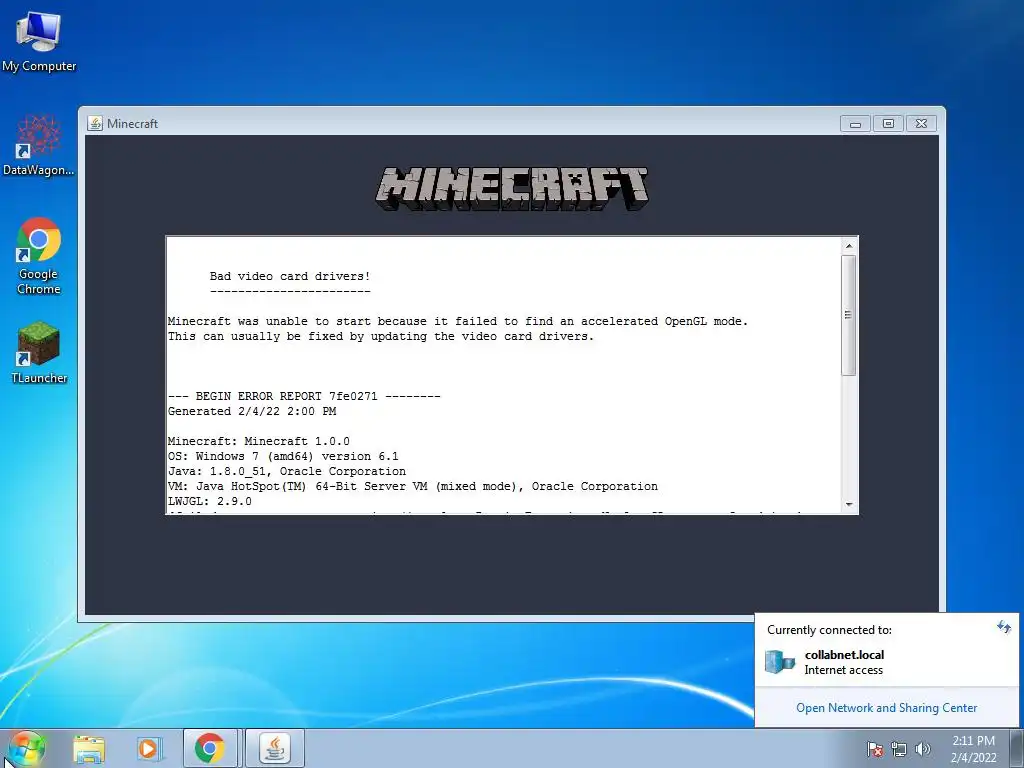The width and height of the screenshot is (1024, 768).
Task: Click the Show Desktop strip by the clock
Action: (1017, 749)
